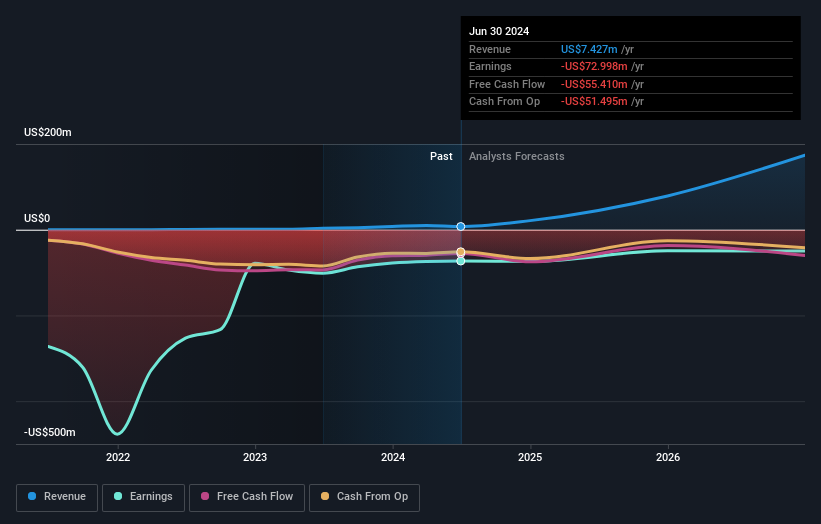821x524 pixels.
Task: Click the Cash From Op label in tooltip
Action: [504, 102]
